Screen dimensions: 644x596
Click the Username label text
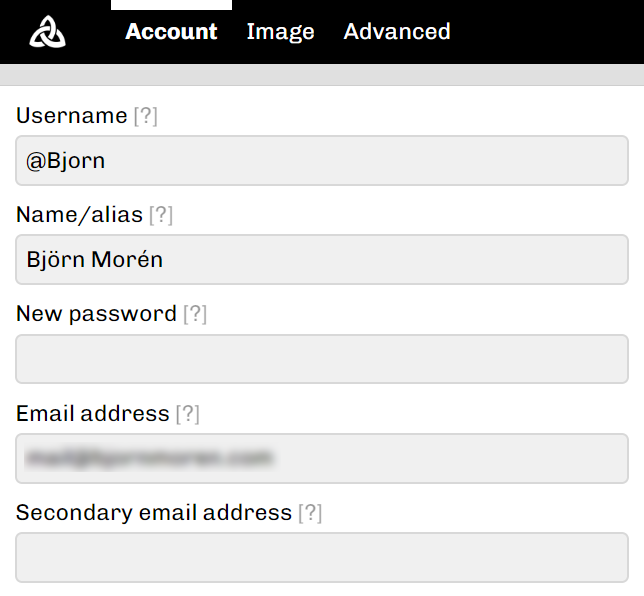[x=72, y=116]
